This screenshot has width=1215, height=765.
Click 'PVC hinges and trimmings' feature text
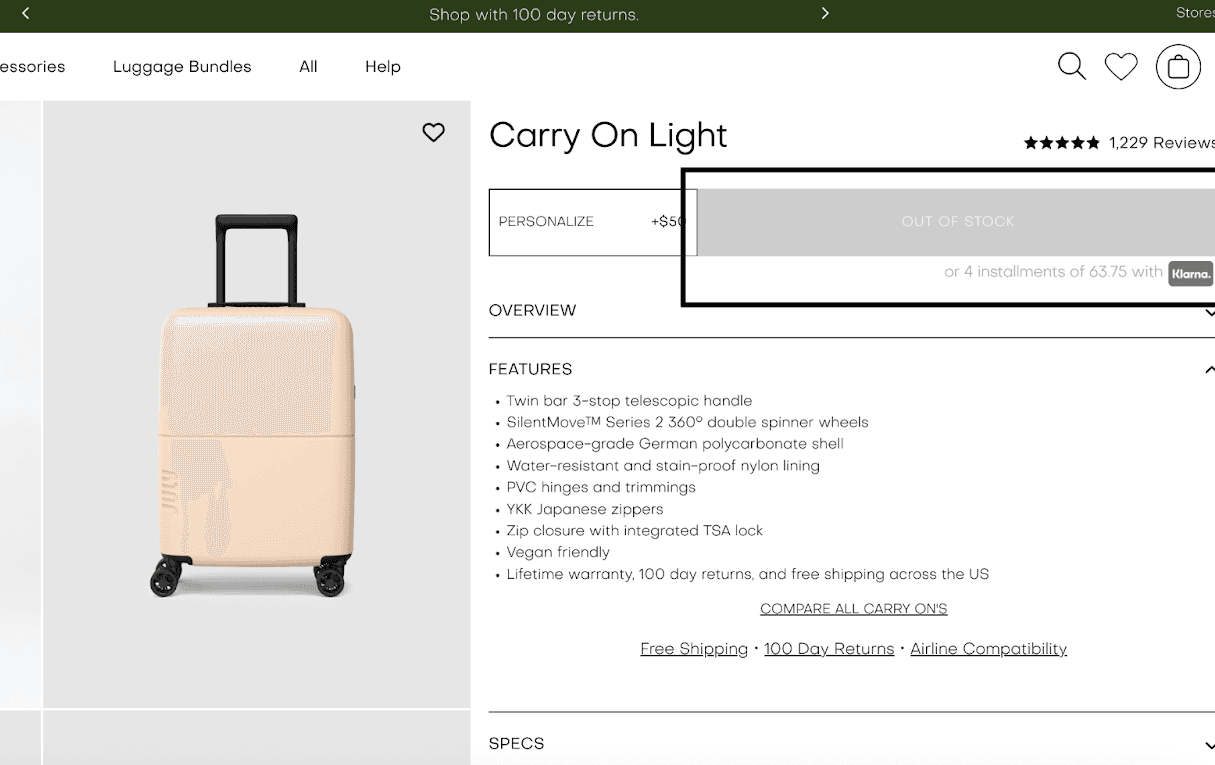(601, 487)
